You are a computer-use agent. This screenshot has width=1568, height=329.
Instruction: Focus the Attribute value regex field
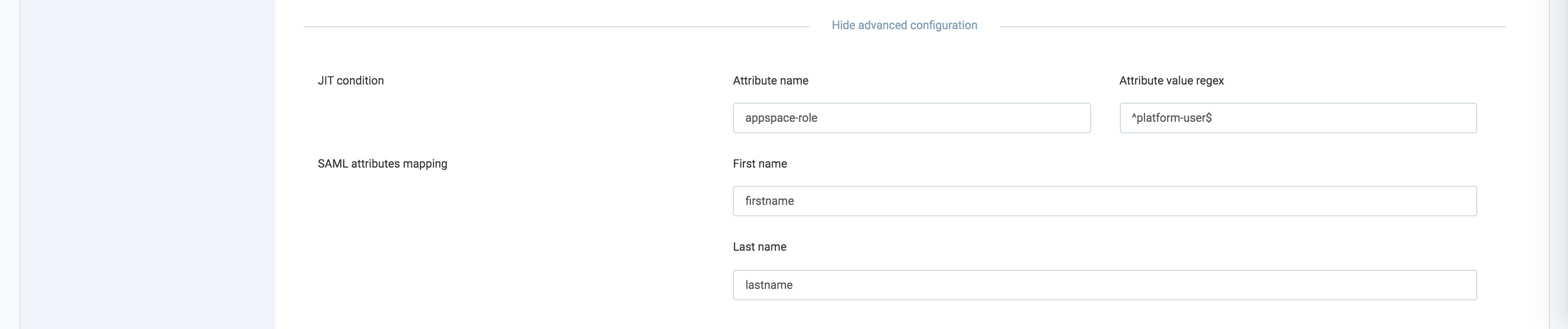(1298, 118)
